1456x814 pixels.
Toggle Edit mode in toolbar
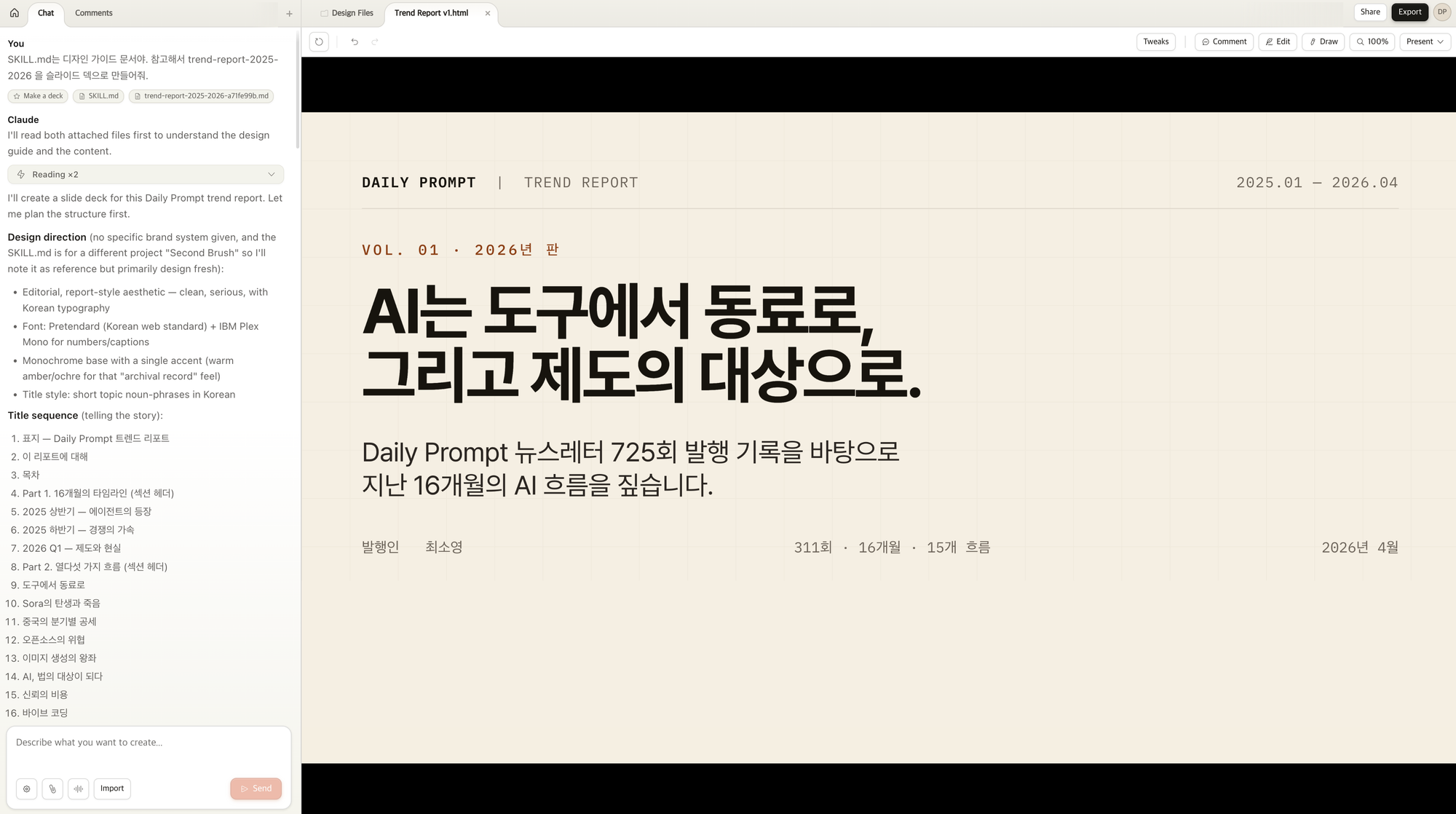point(1278,42)
